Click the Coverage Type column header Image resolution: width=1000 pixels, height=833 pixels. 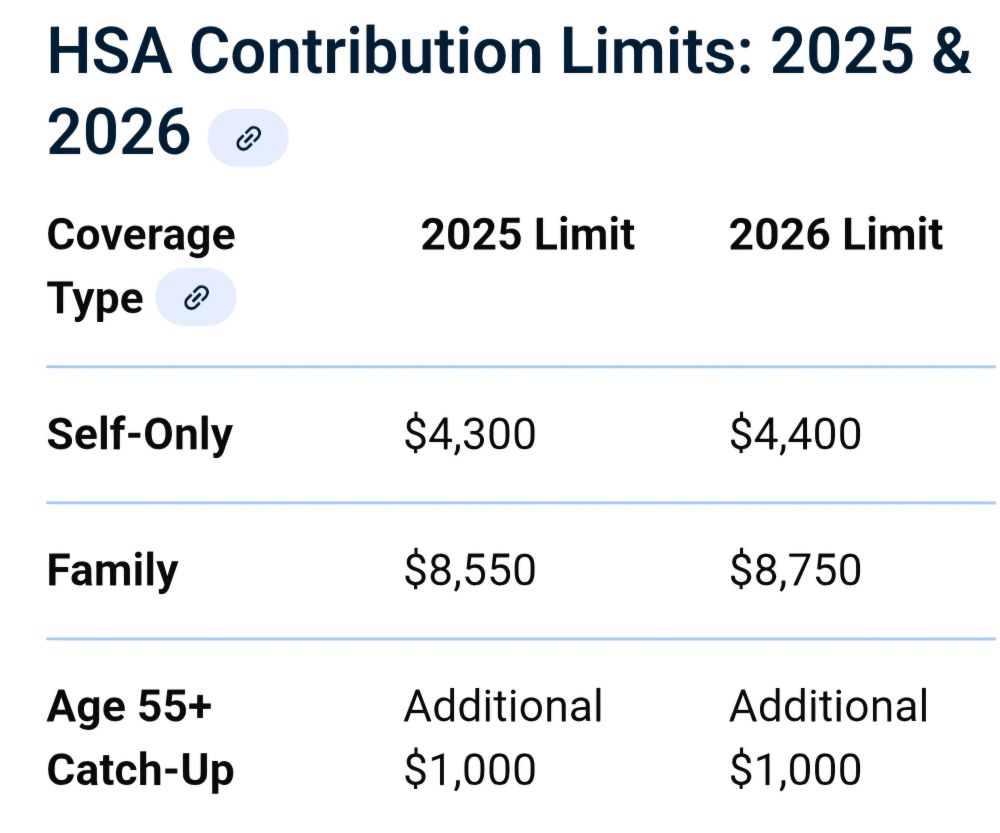coord(140,266)
